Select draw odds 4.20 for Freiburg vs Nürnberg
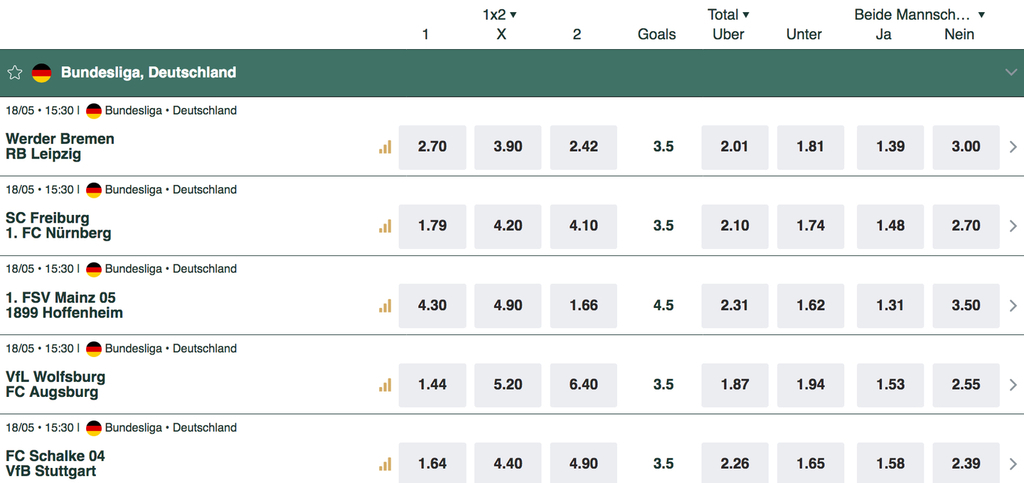1024x483 pixels. pyautogui.click(x=508, y=226)
